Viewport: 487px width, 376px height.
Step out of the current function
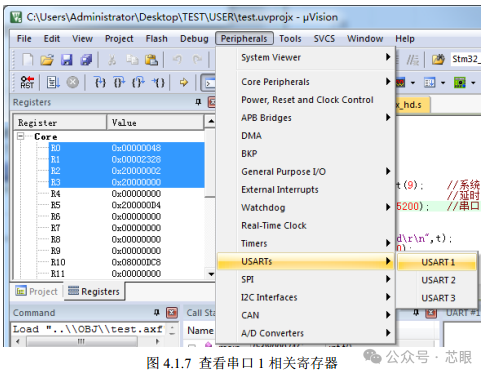click(139, 82)
